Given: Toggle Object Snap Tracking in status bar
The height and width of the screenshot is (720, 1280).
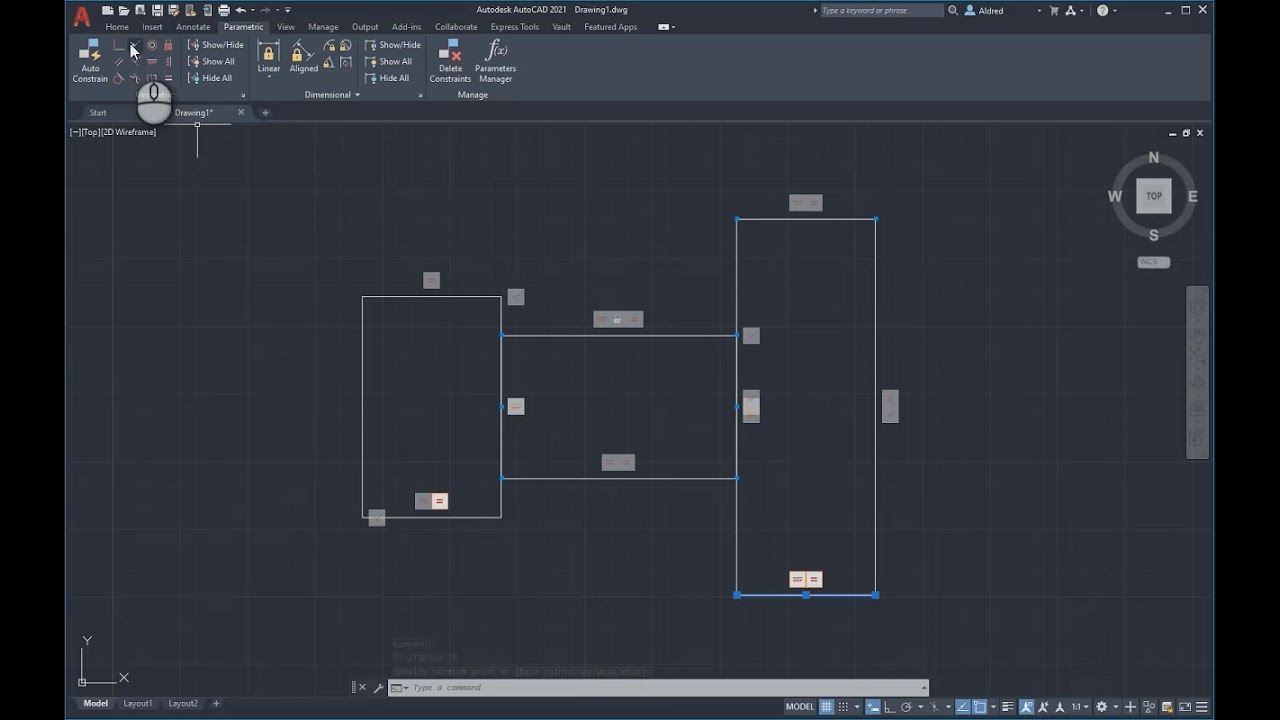Looking at the screenshot, I should (x=962, y=707).
